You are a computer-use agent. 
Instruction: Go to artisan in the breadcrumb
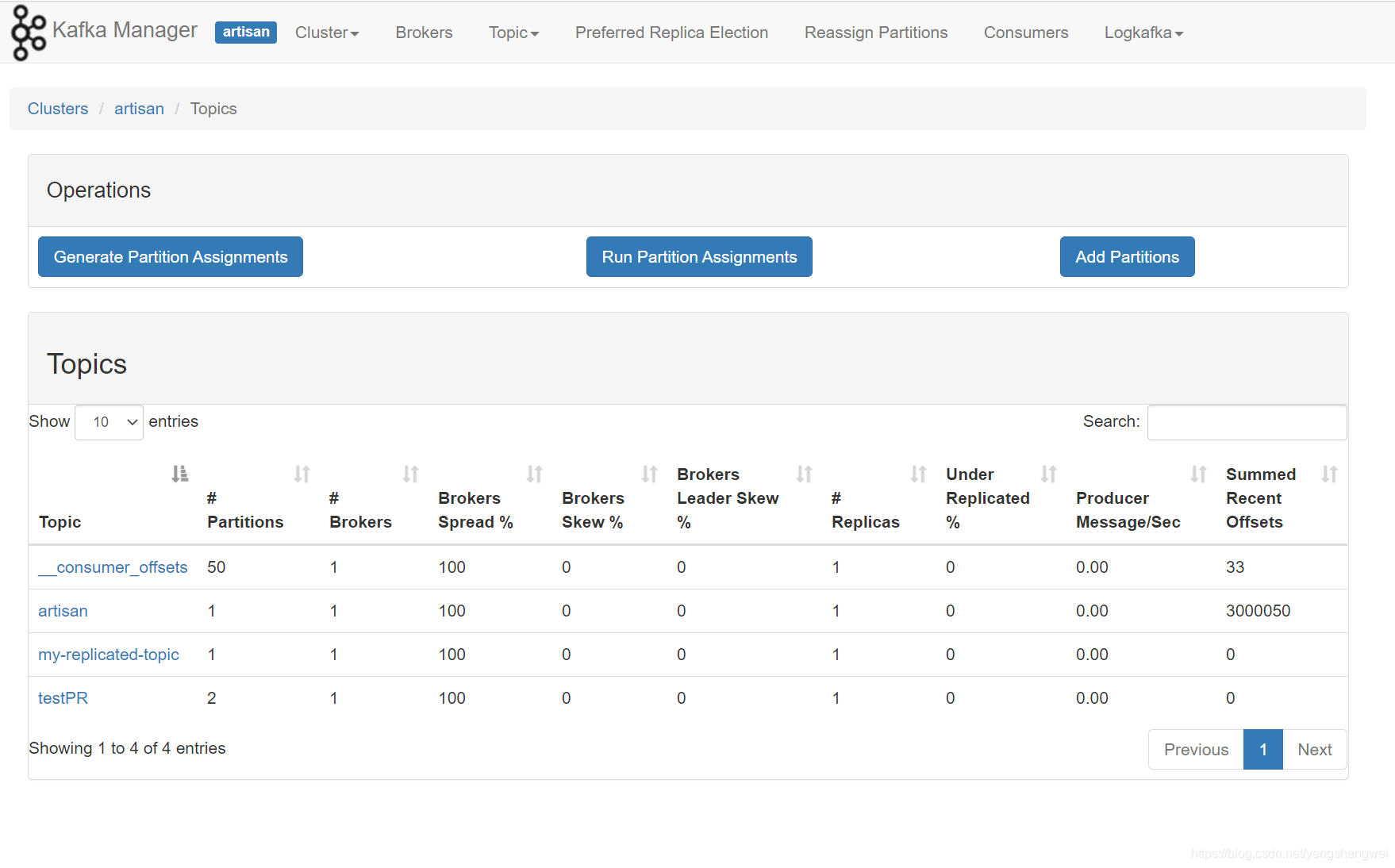(139, 109)
